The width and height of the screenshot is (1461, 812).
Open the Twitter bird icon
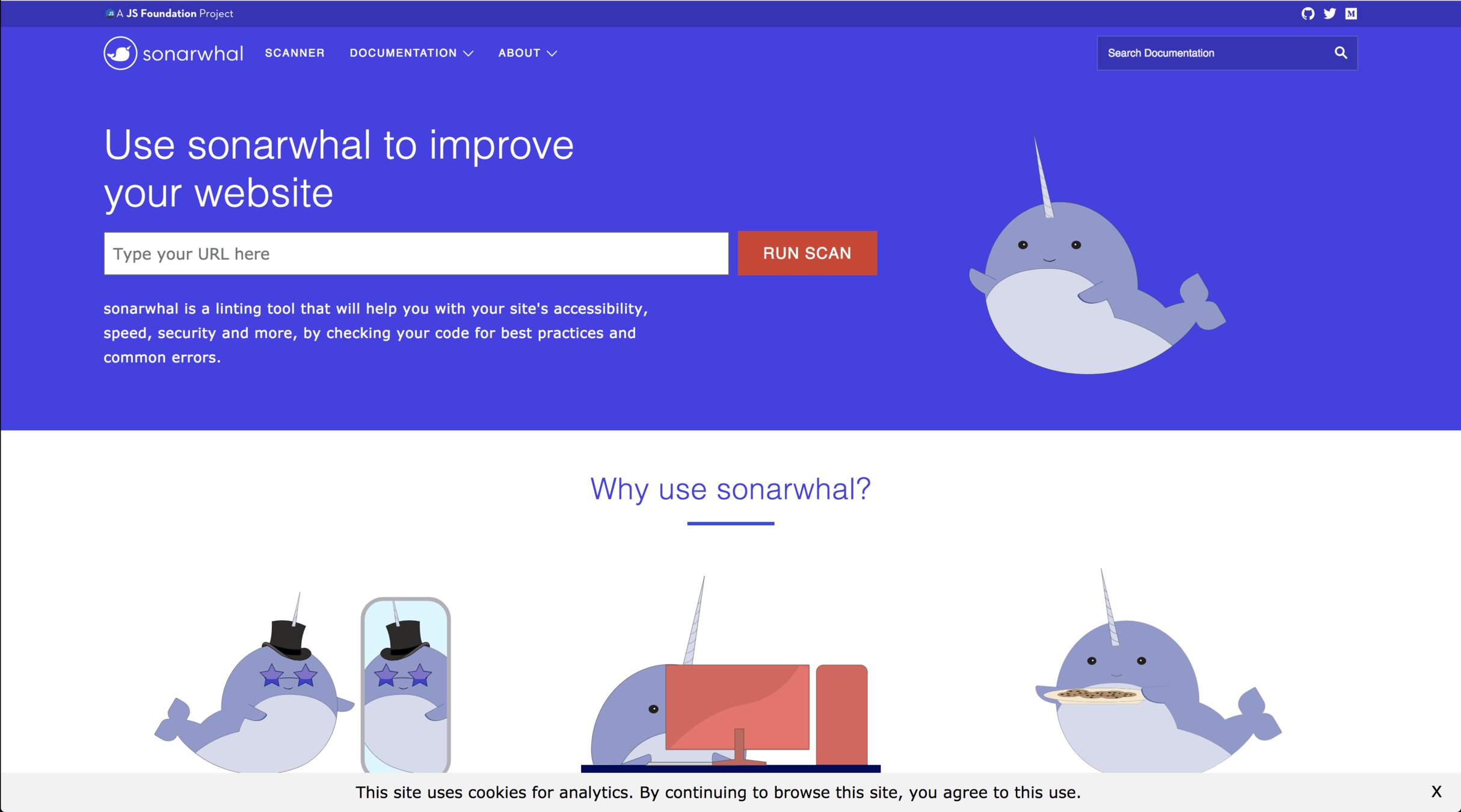(x=1329, y=13)
